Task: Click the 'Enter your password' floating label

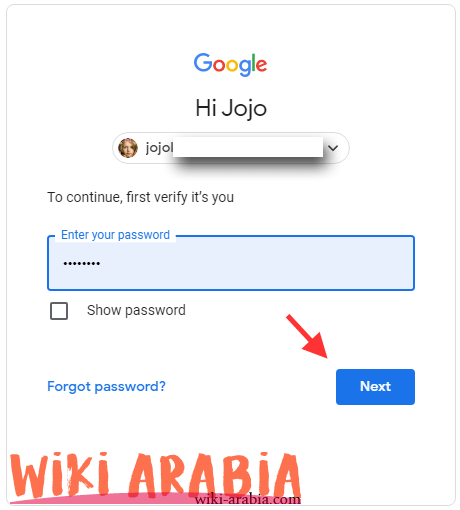Action: tap(115, 235)
